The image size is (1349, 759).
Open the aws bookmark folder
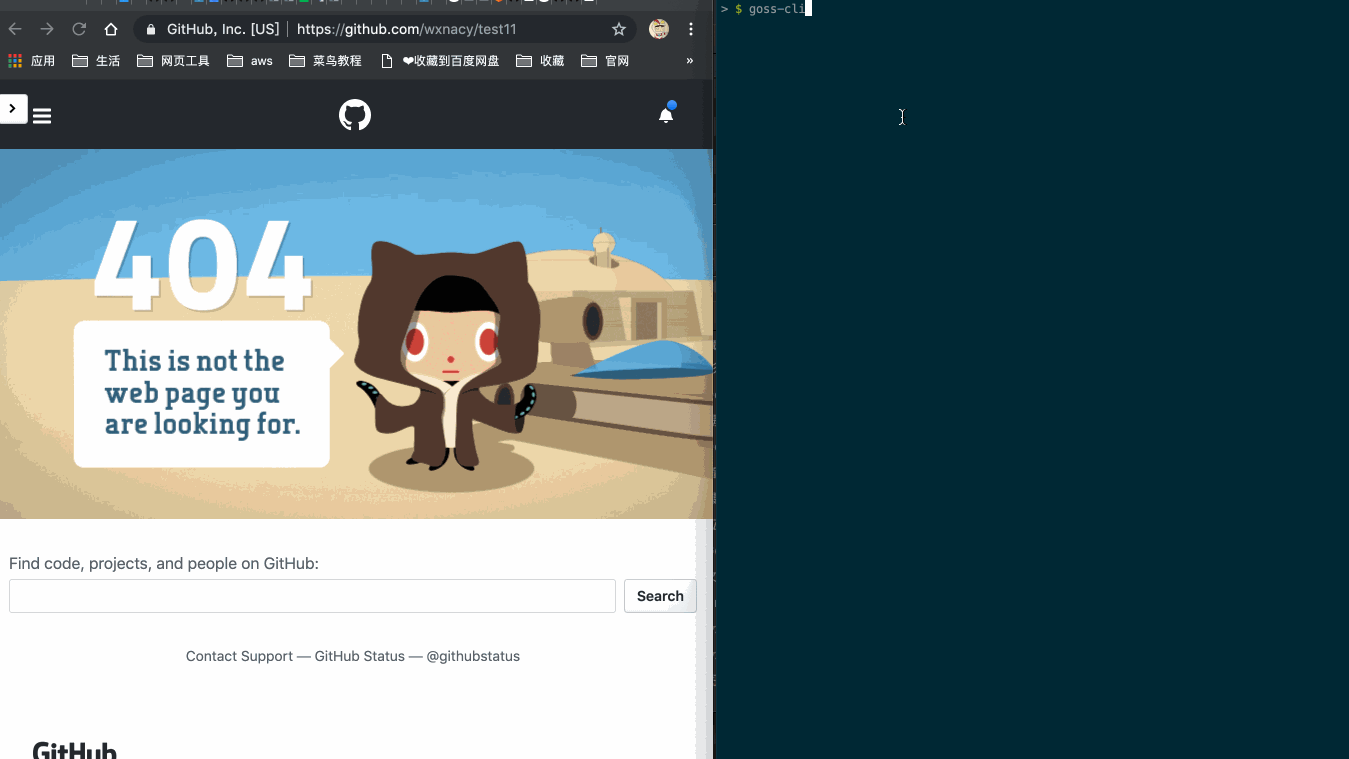pos(250,61)
